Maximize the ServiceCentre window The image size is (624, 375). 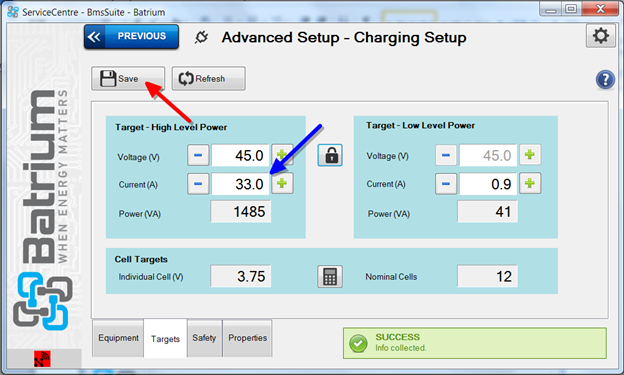click(571, 9)
